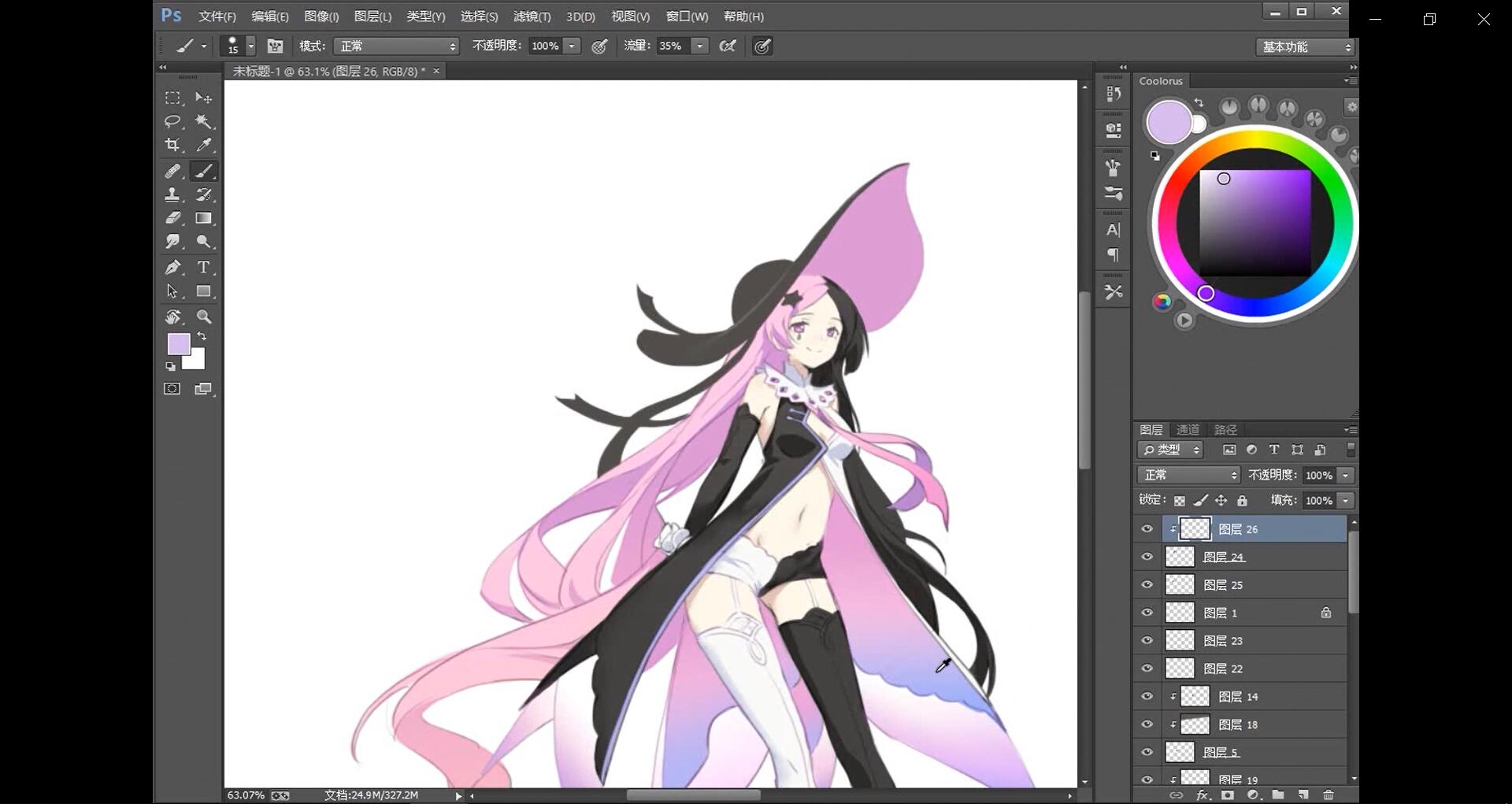Select the Lasso tool

pos(172,121)
